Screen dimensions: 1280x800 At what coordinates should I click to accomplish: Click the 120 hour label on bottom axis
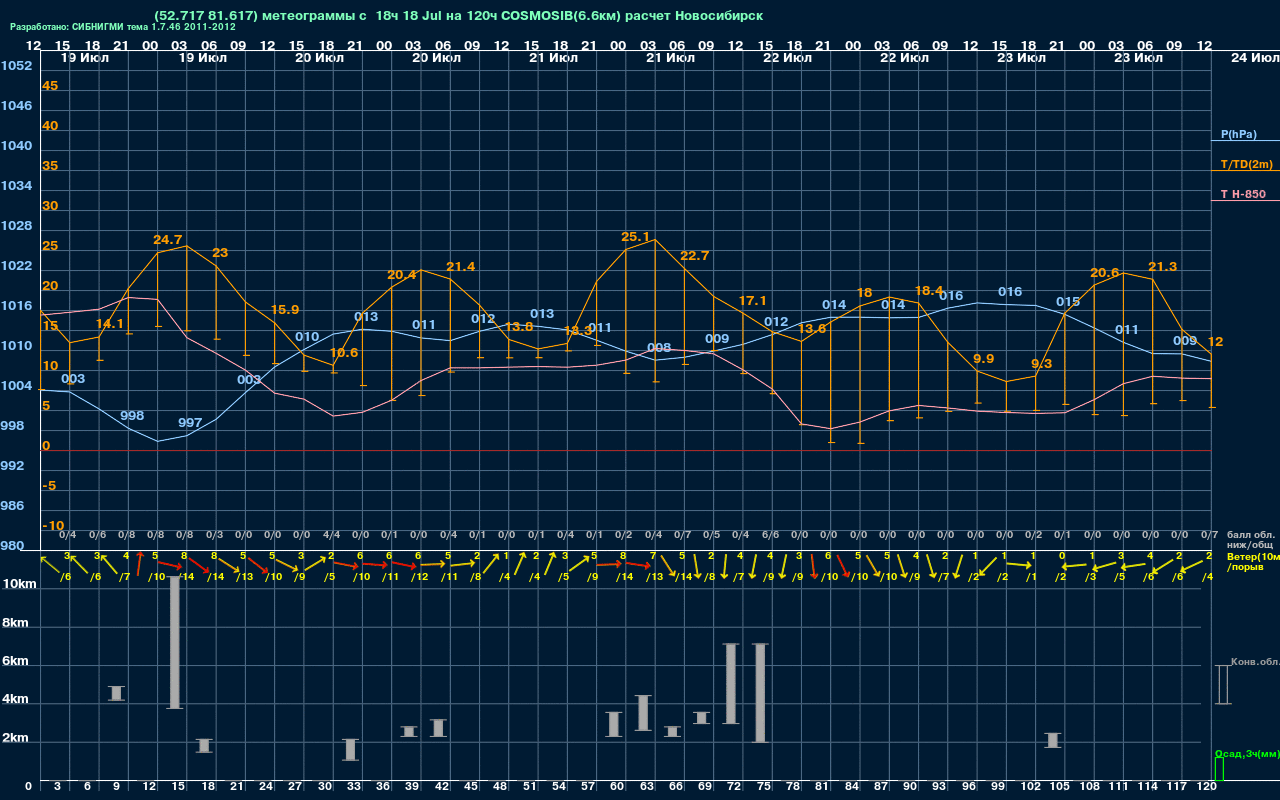(1207, 787)
